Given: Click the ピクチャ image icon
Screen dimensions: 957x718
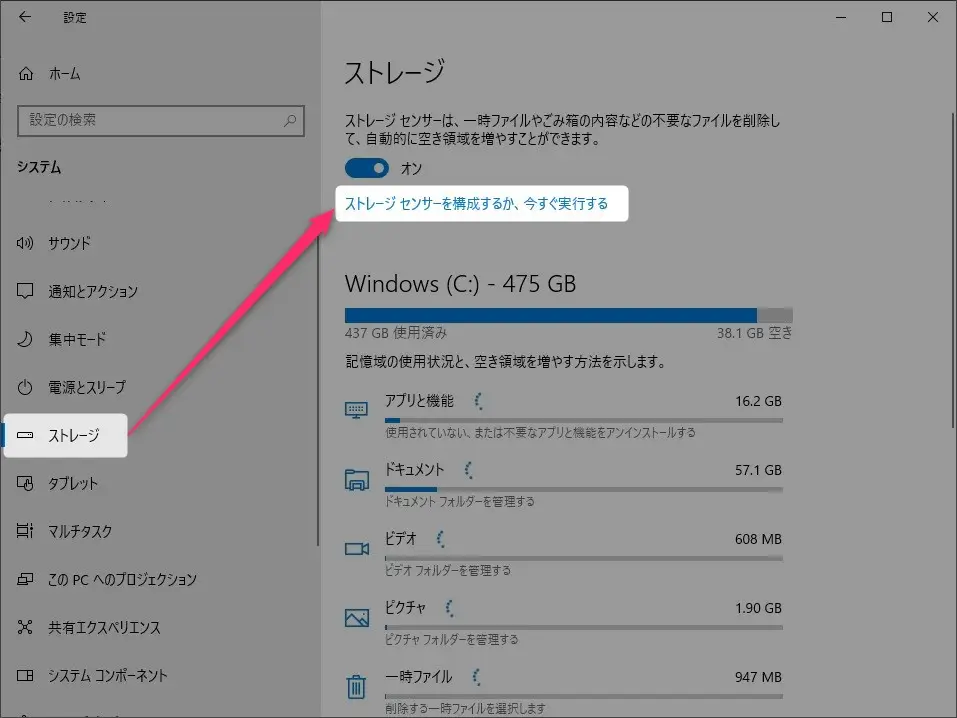Looking at the screenshot, I should [x=357, y=618].
